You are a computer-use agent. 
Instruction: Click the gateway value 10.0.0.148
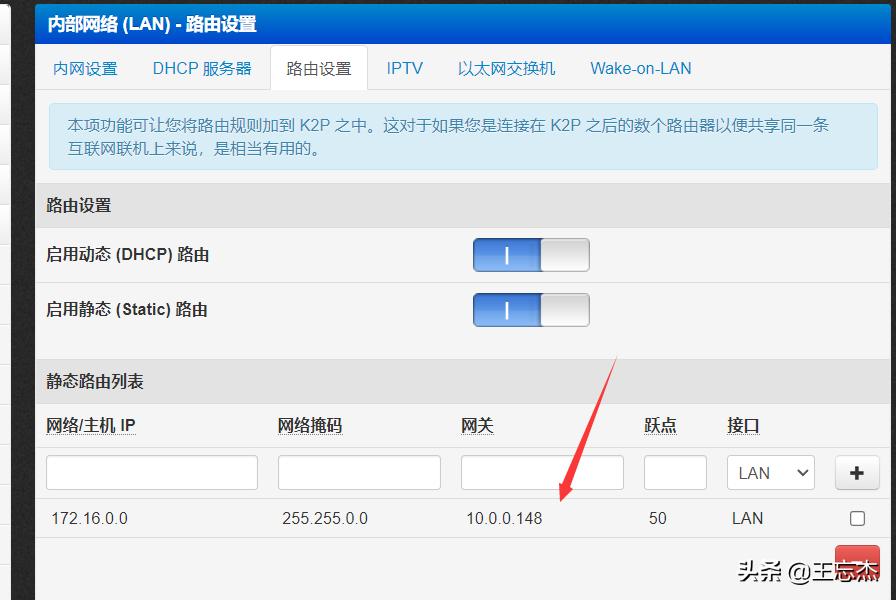coord(503,518)
